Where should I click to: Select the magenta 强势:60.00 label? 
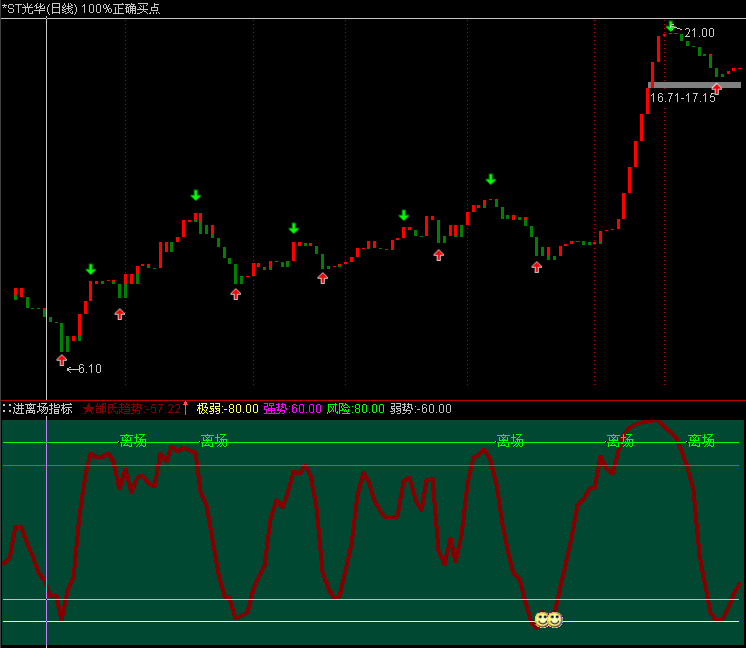click(x=292, y=409)
